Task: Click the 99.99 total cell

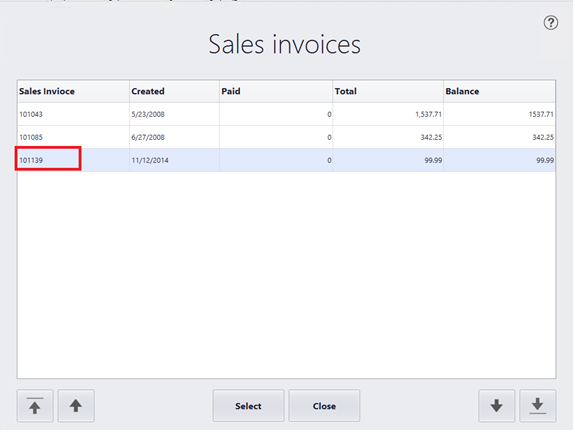Action: tap(388, 160)
